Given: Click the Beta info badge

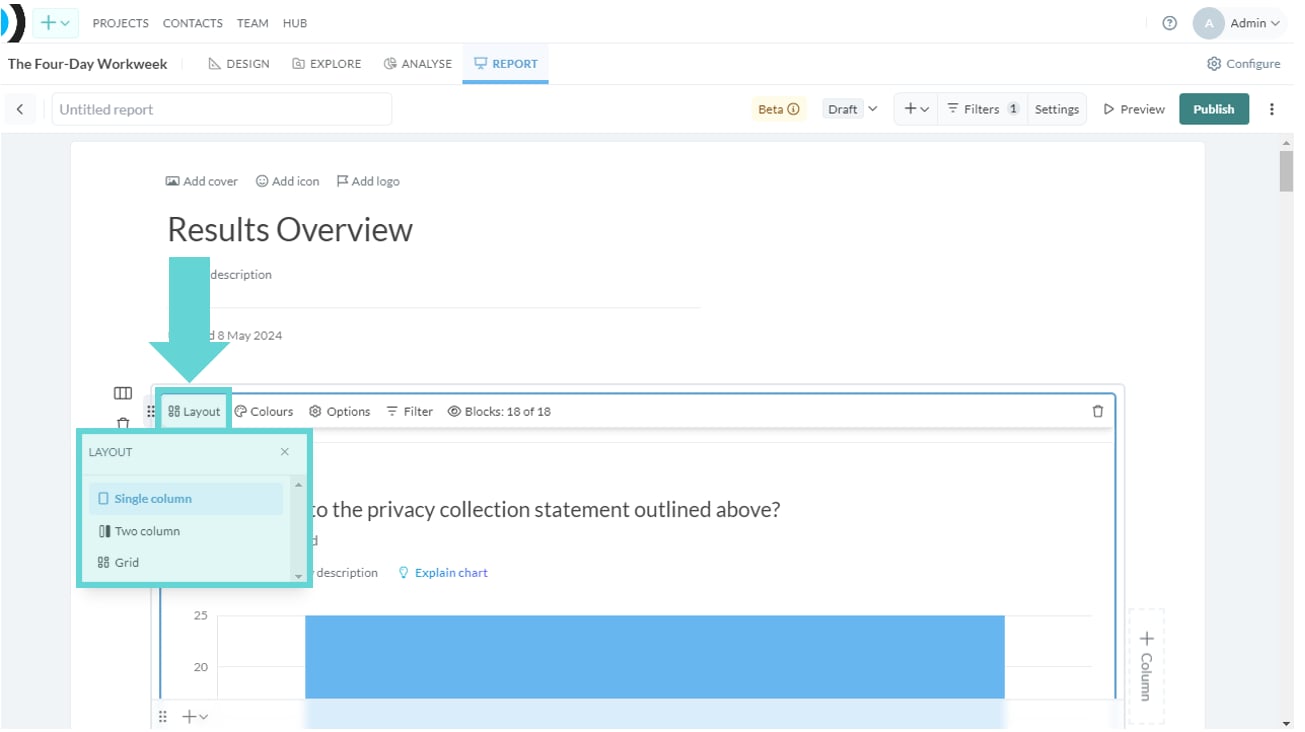Looking at the screenshot, I should [x=779, y=109].
